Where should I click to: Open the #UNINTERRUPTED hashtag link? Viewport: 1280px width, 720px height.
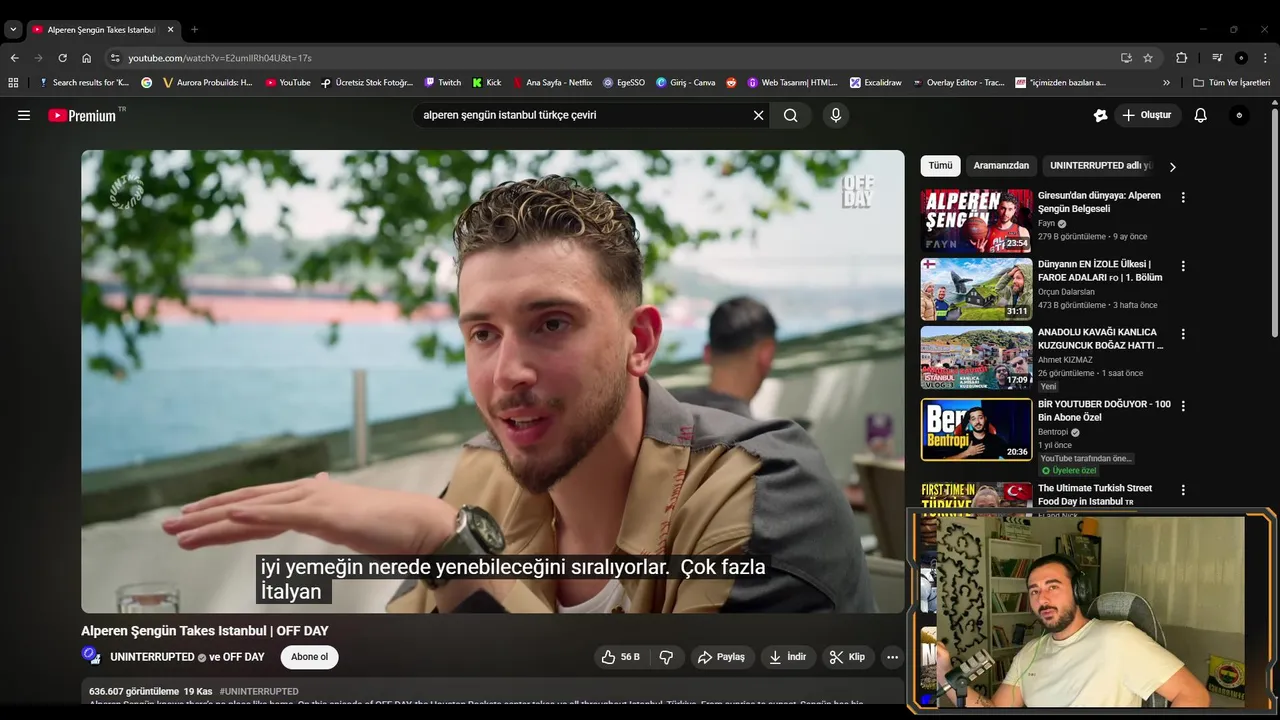[x=259, y=691]
